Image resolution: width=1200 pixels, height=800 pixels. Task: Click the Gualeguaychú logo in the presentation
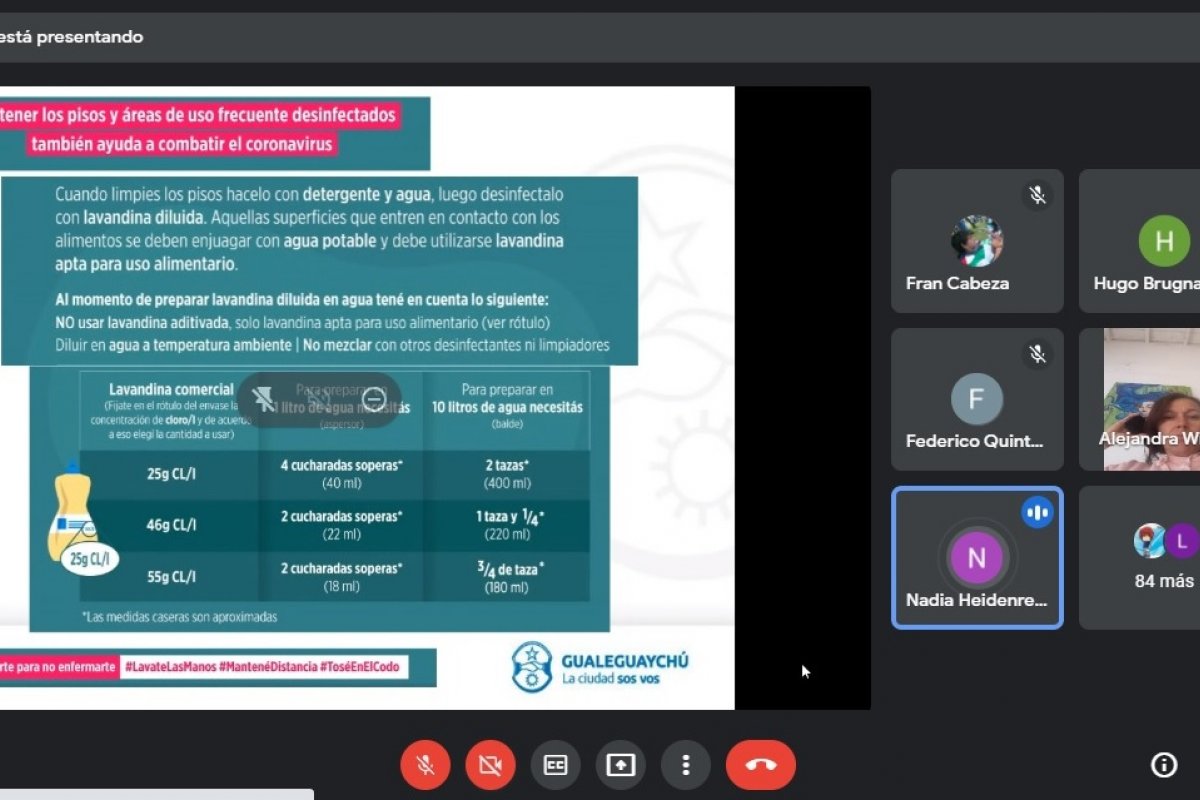tap(600, 666)
